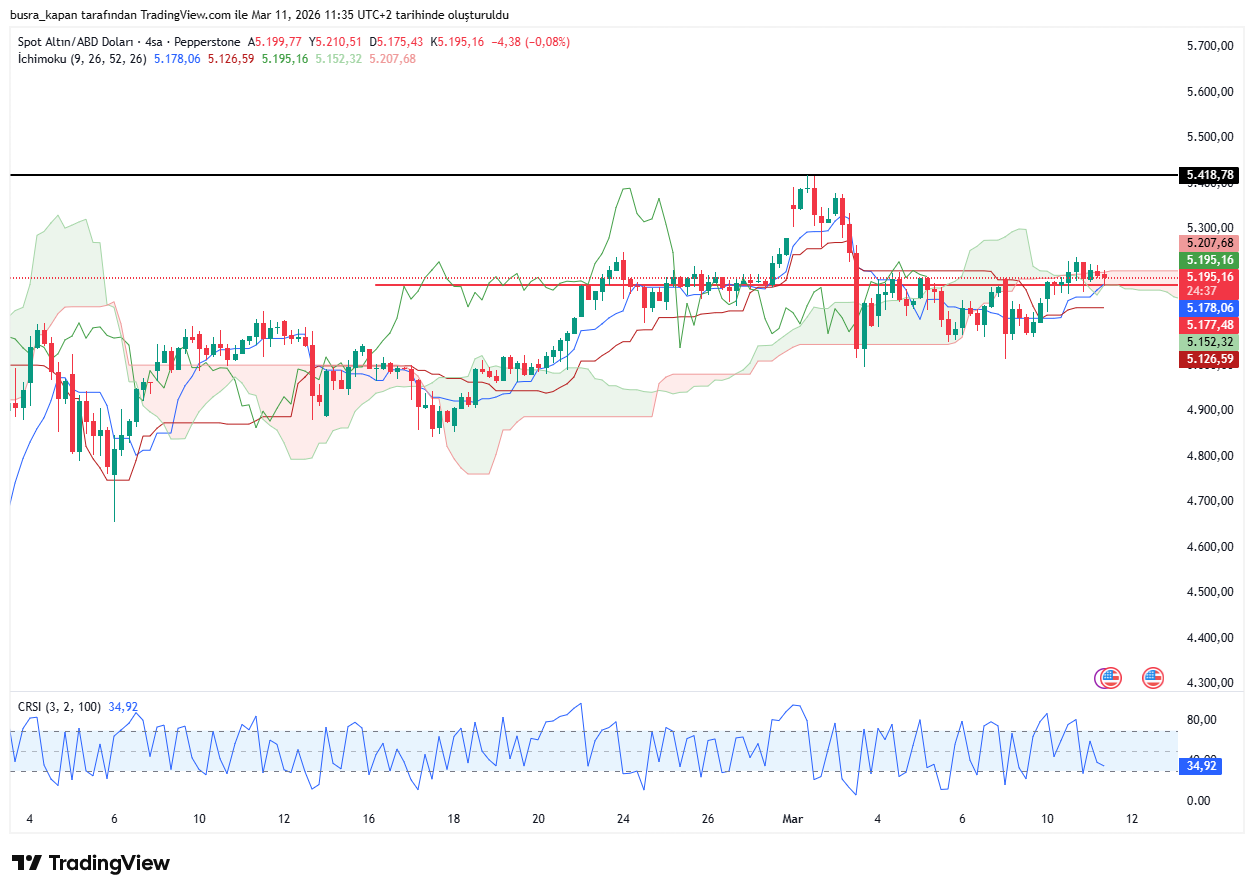This screenshot has width=1254, height=893.
Task: Click the US flag icon overlapping the purple circle
Action: 1110,678
